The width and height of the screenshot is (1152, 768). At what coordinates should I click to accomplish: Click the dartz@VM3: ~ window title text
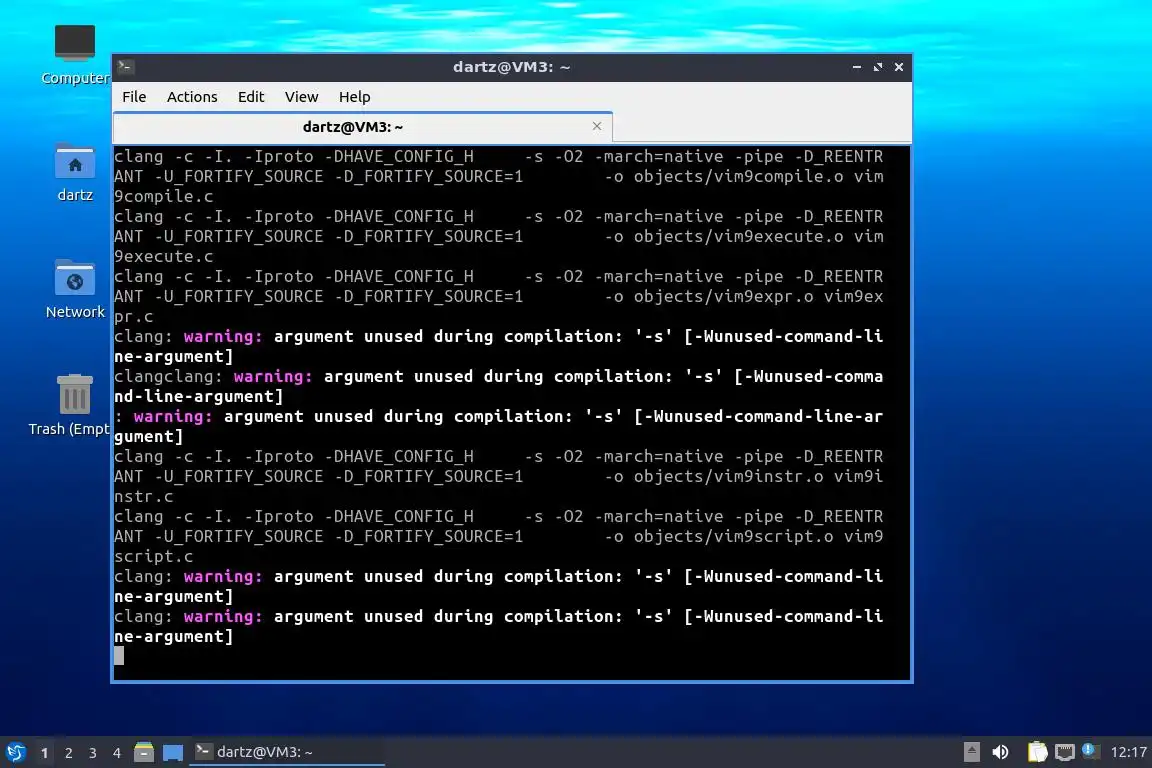click(x=511, y=67)
